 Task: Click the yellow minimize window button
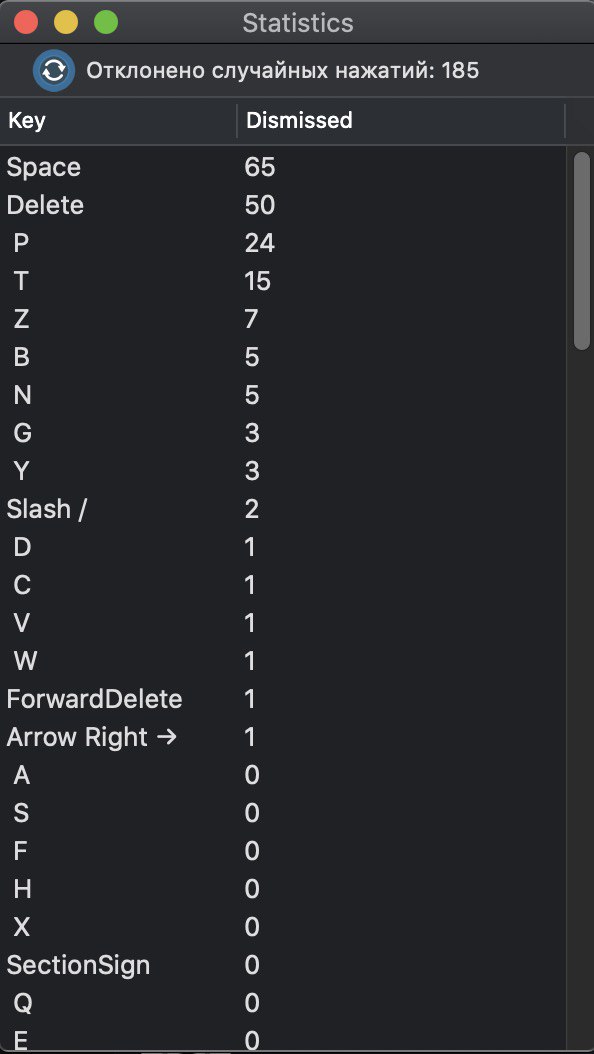66,22
